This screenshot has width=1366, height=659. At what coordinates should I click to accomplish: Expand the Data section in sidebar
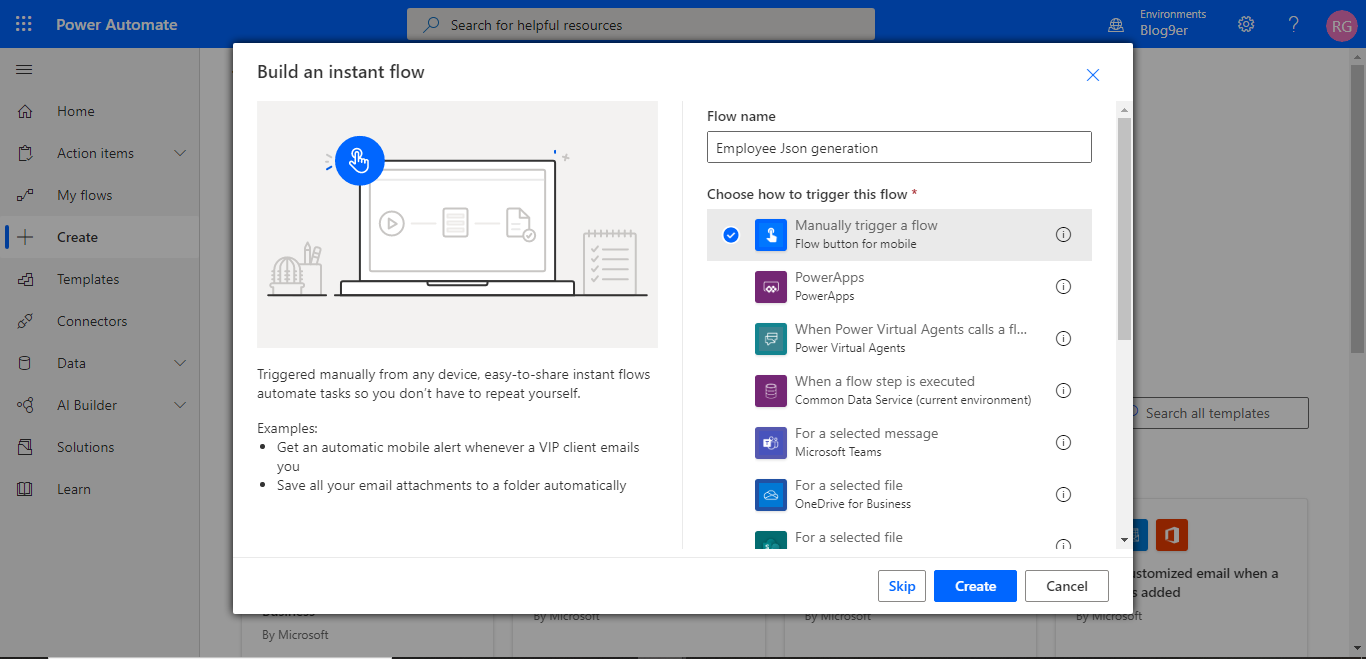[99, 362]
